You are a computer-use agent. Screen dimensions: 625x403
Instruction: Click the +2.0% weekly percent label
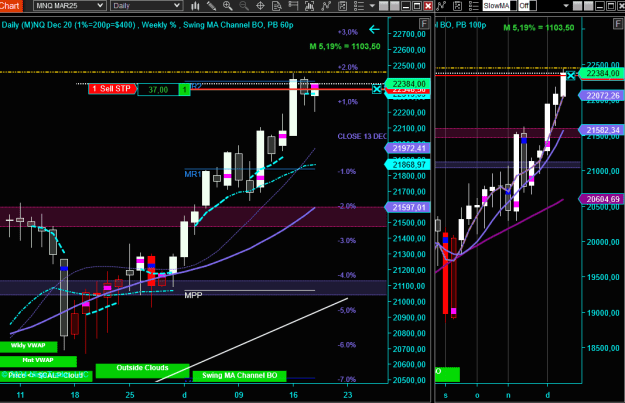point(347,67)
